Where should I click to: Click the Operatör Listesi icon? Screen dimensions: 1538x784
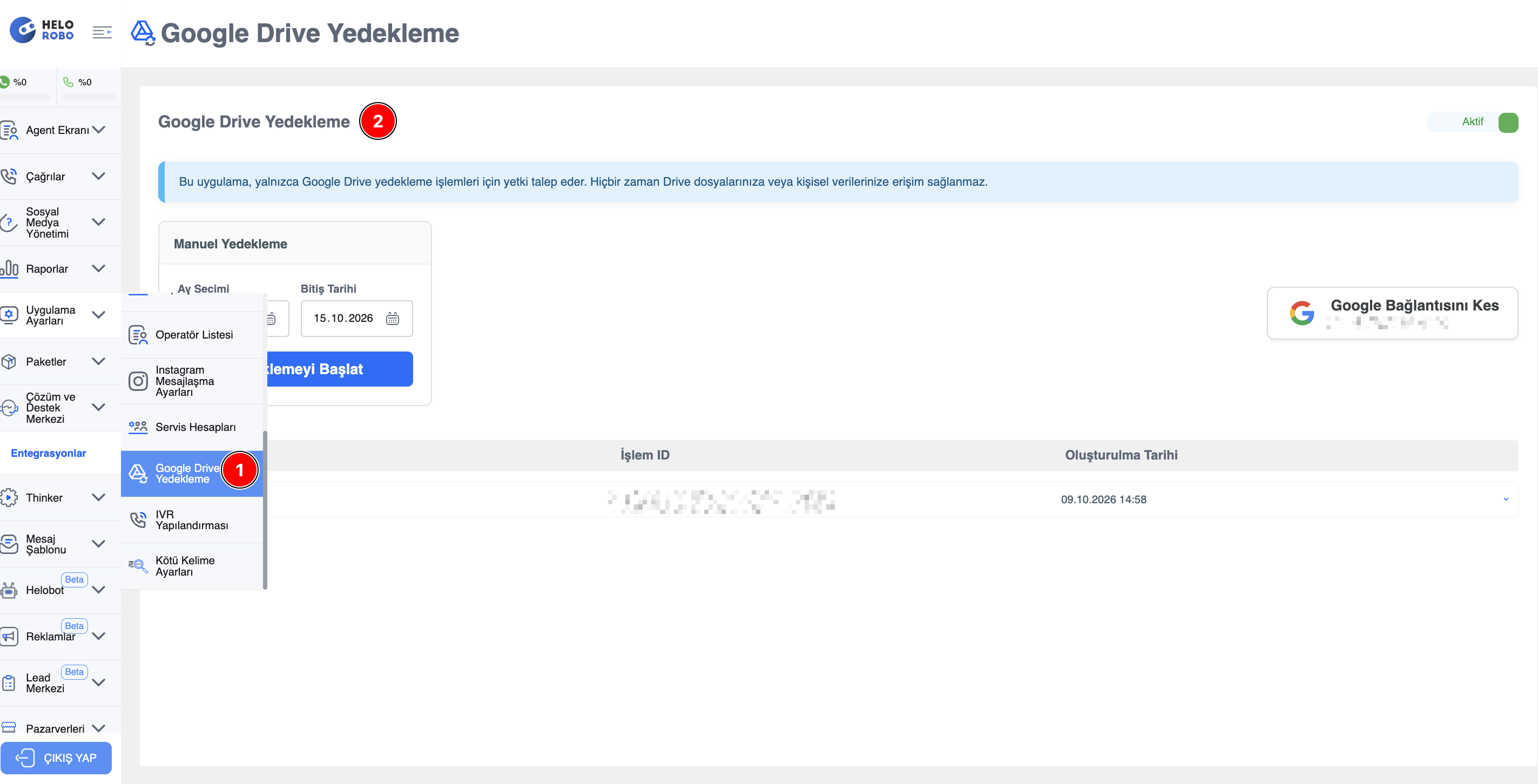click(138, 335)
